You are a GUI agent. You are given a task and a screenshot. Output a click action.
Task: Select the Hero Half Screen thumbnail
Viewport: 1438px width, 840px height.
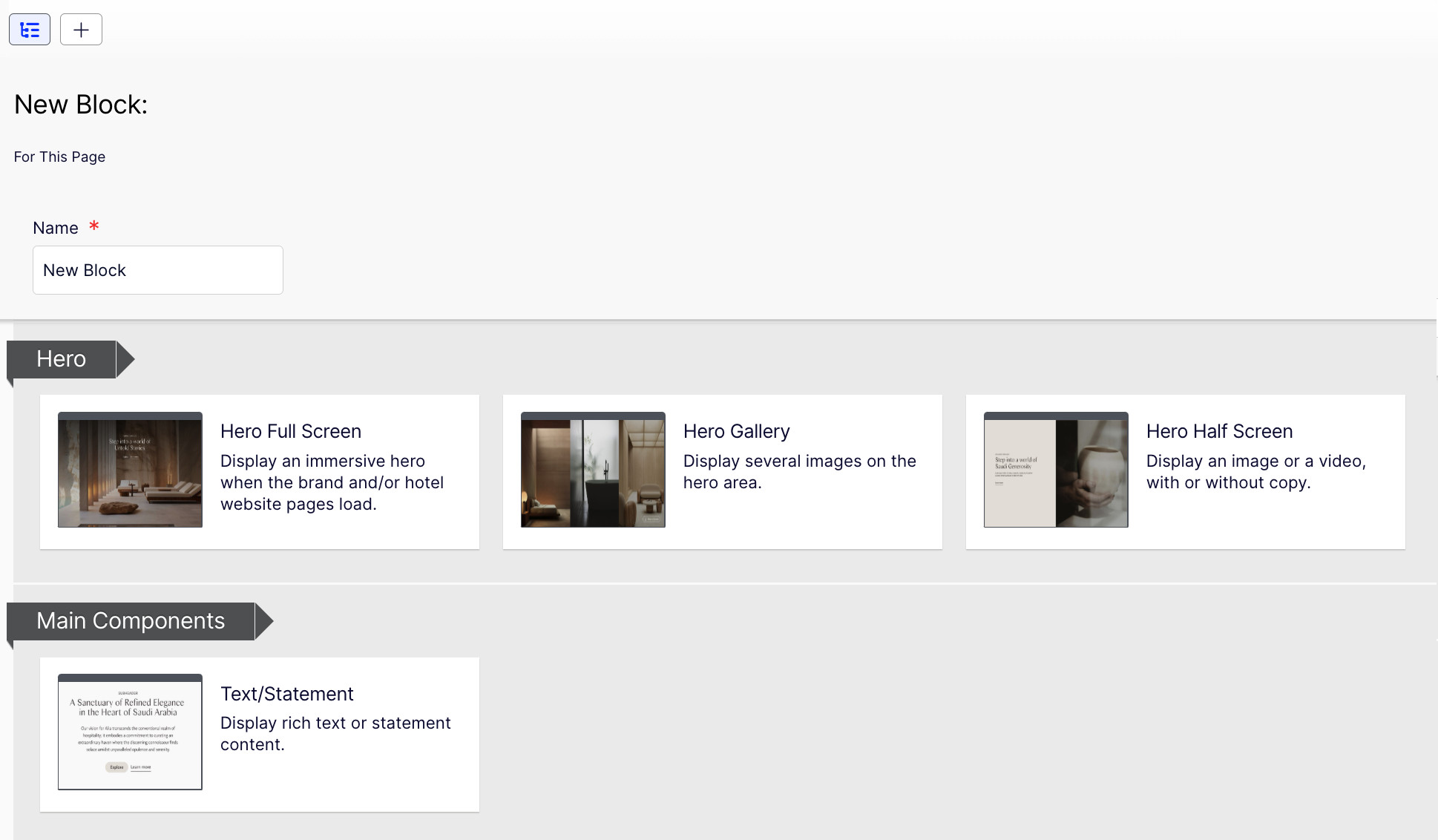click(x=1056, y=470)
